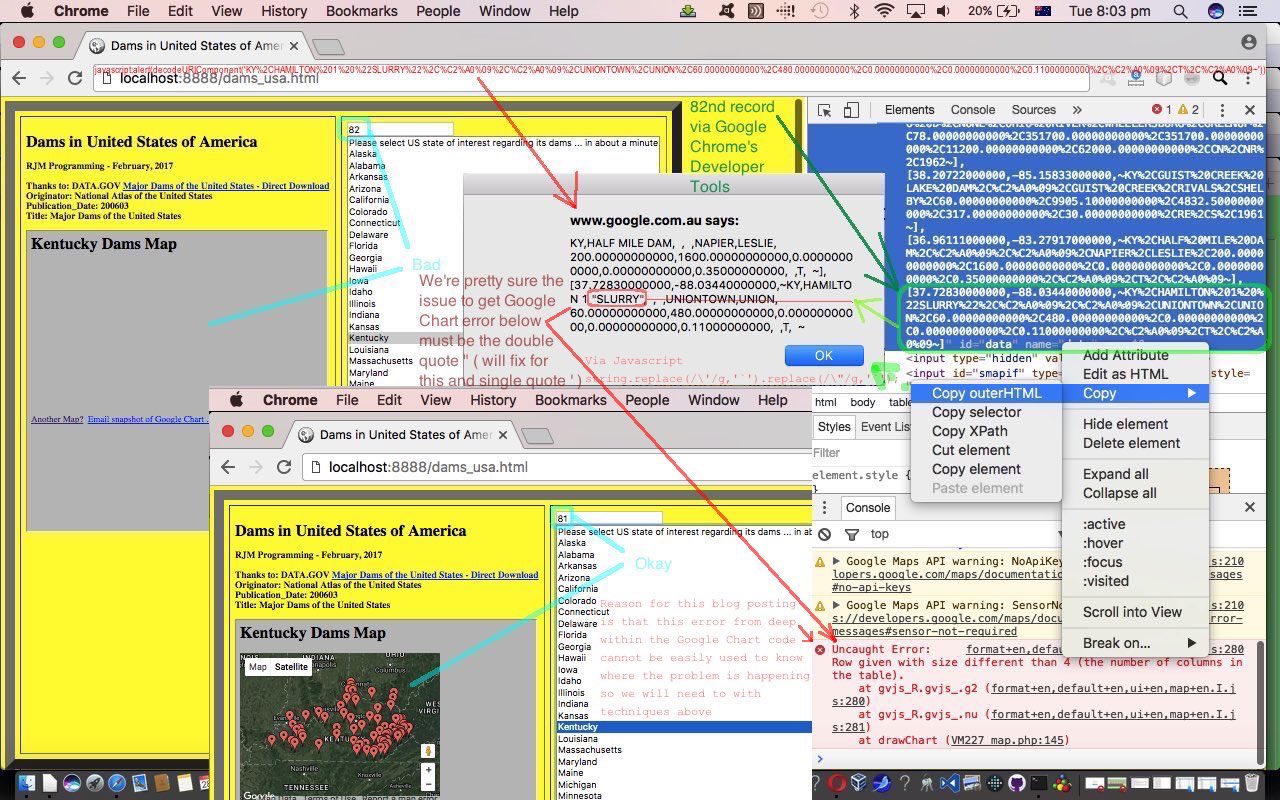Viewport: 1280px width, 800px height.
Task: Open the Copy submenu in context menu
Action: (1138, 393)
